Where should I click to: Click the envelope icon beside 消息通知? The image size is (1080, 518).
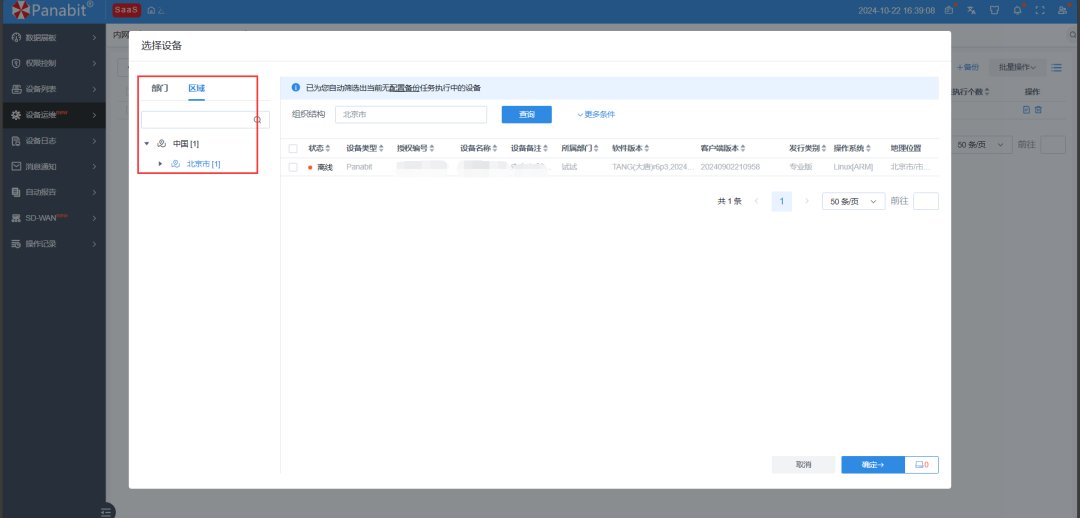(17, 167)
